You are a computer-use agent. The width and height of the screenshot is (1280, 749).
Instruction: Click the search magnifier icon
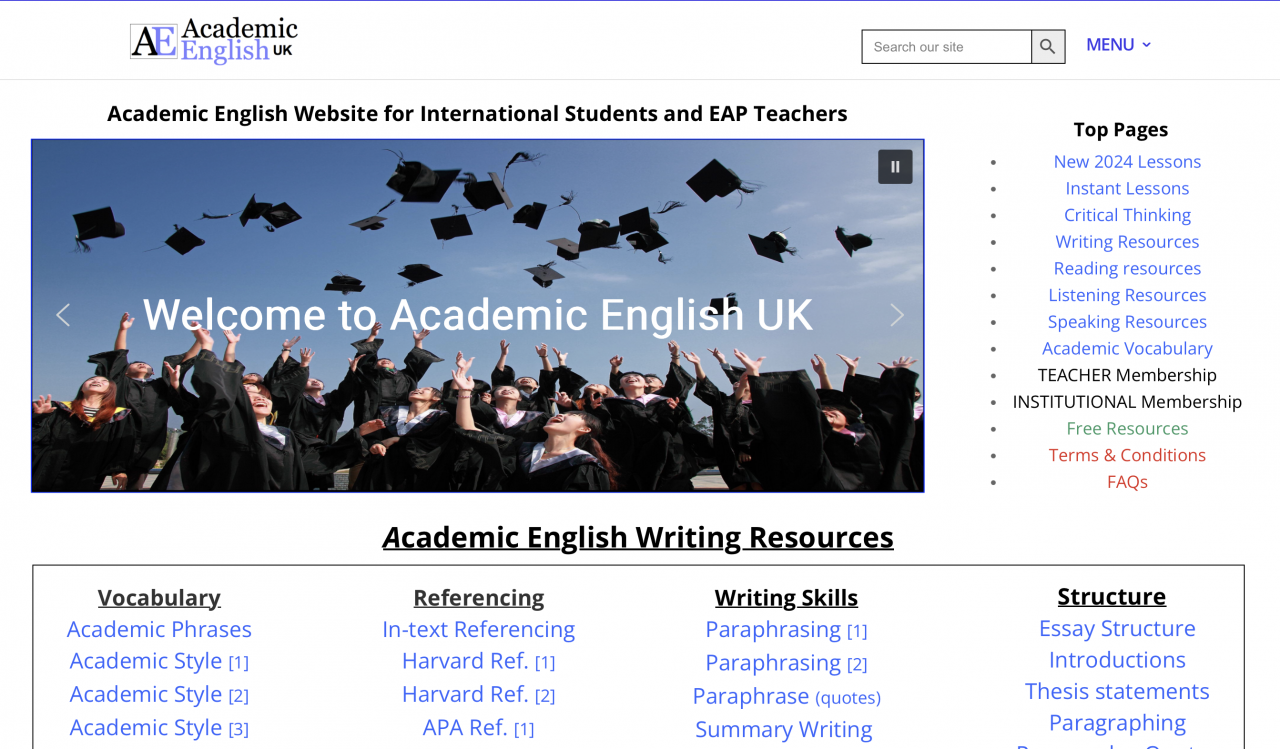(1046, 46)
